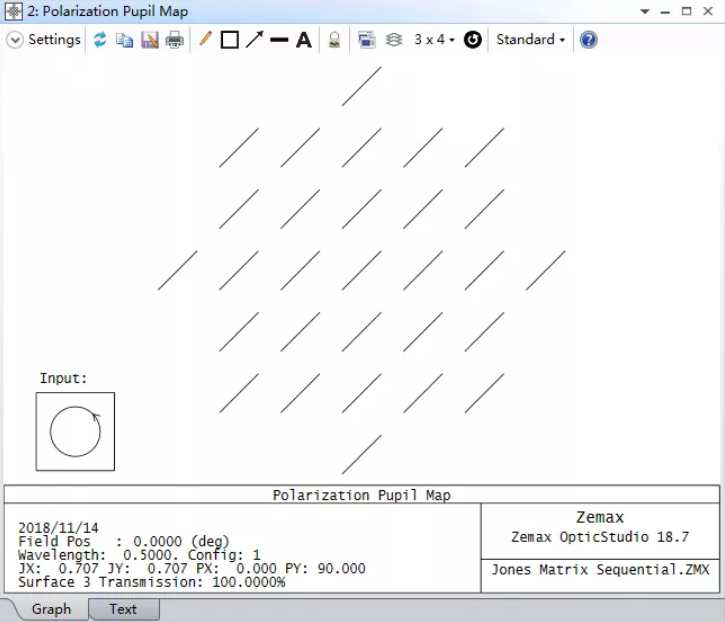
Task: Open the Standard dropdown menu
Action: (530, 40)
